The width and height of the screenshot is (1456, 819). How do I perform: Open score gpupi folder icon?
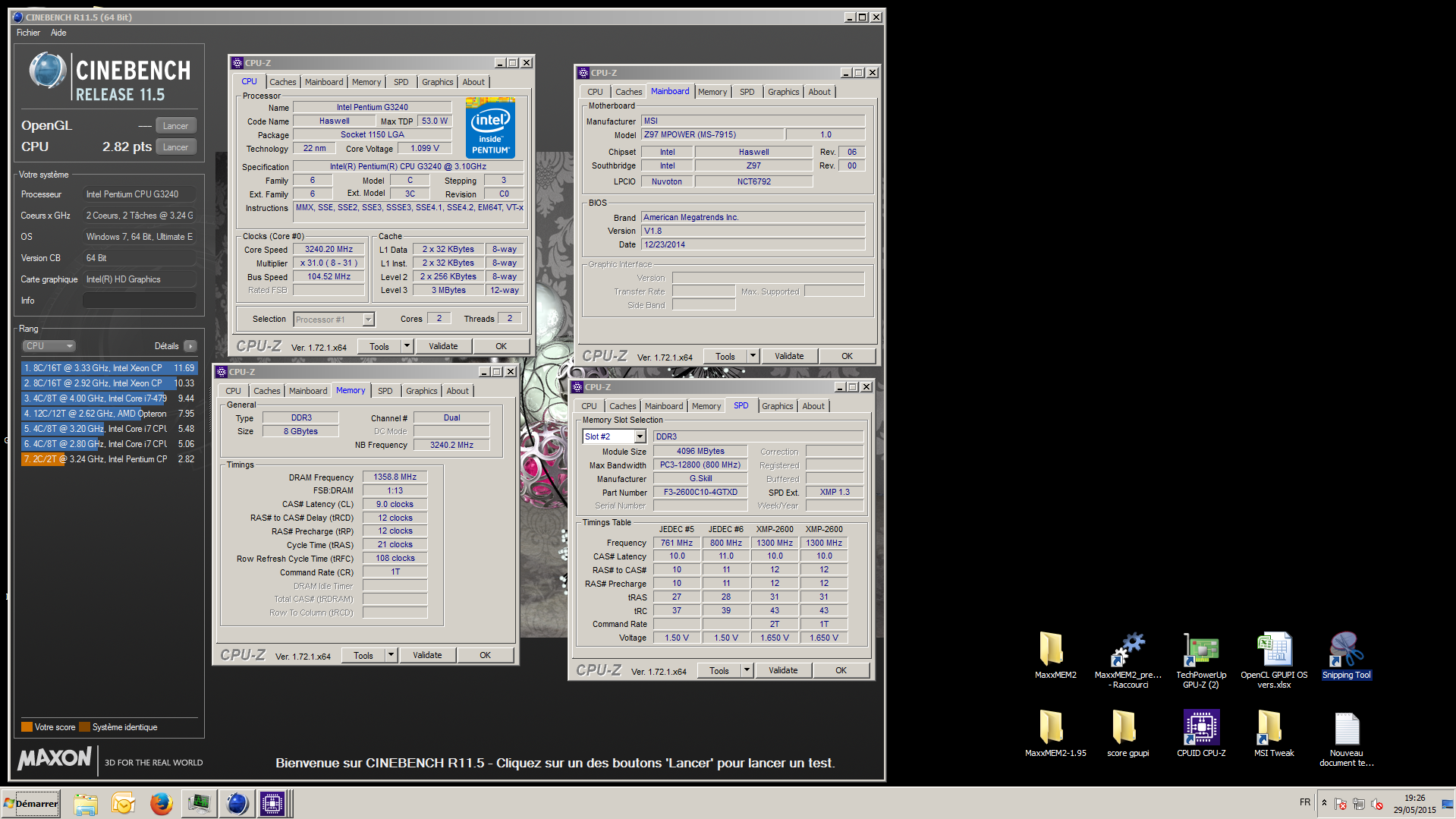[1124, 727]
